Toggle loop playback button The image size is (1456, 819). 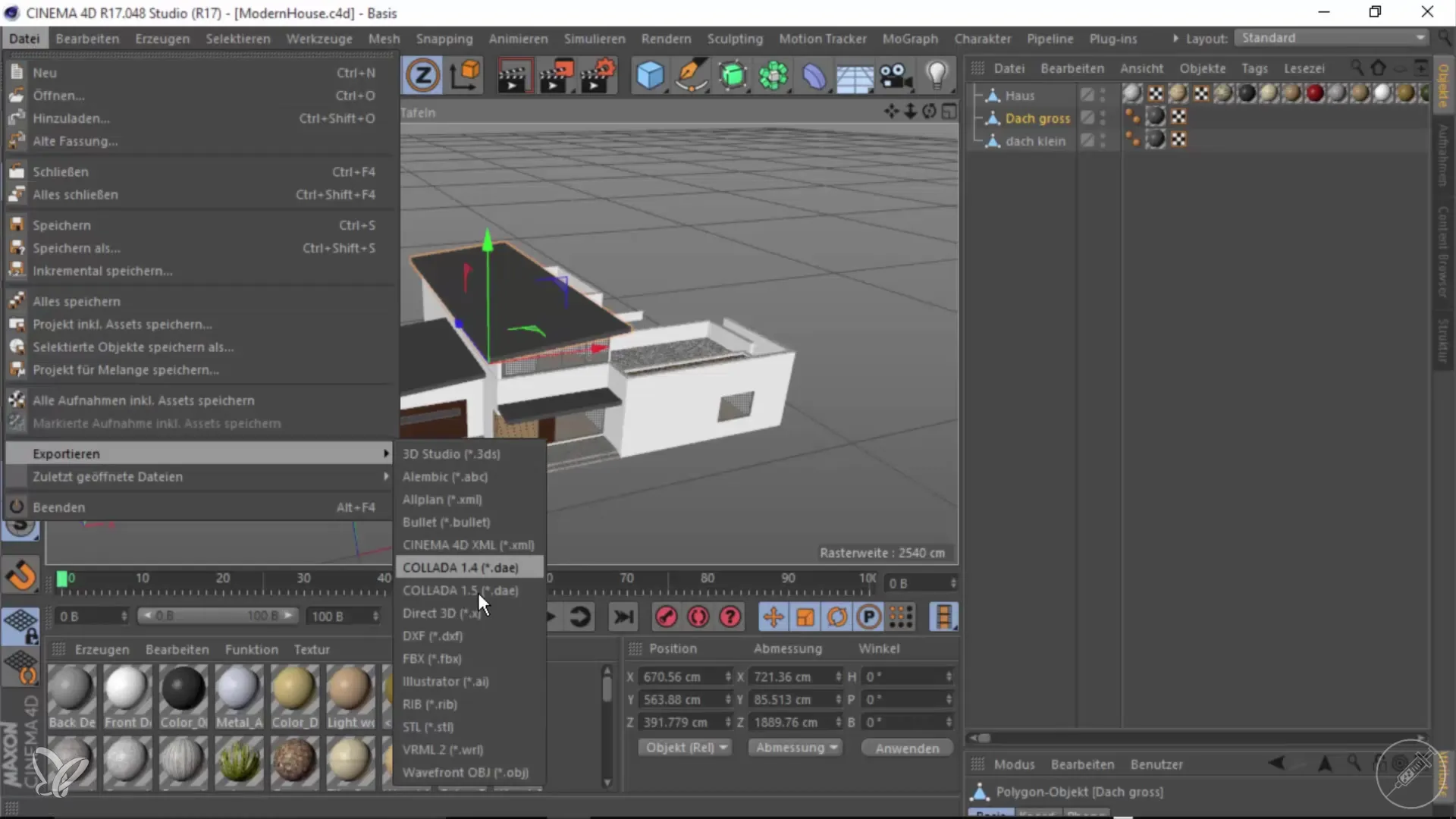coord(579,617)
